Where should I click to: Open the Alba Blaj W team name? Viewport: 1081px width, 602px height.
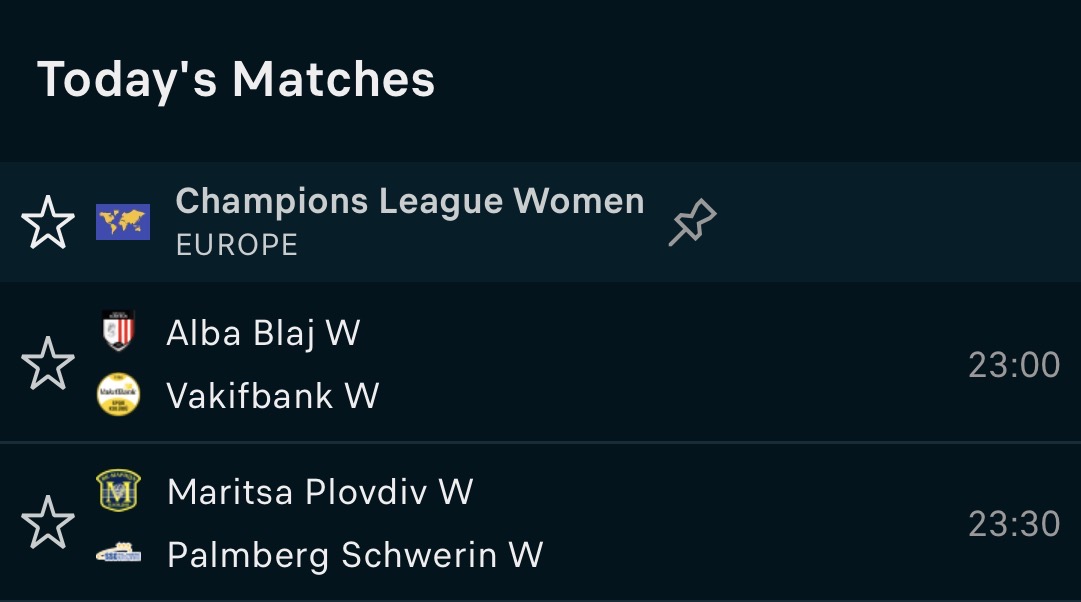[x=263, y=332]
